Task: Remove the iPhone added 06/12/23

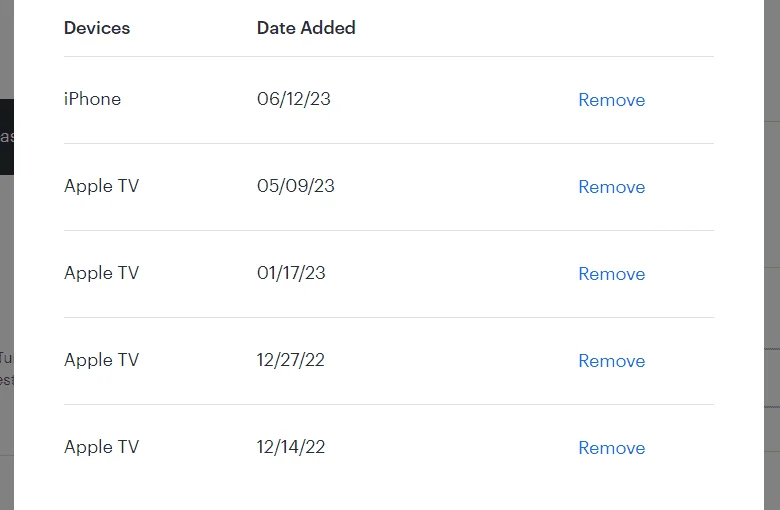Action: pyautogui.click(x=611, y=100)
